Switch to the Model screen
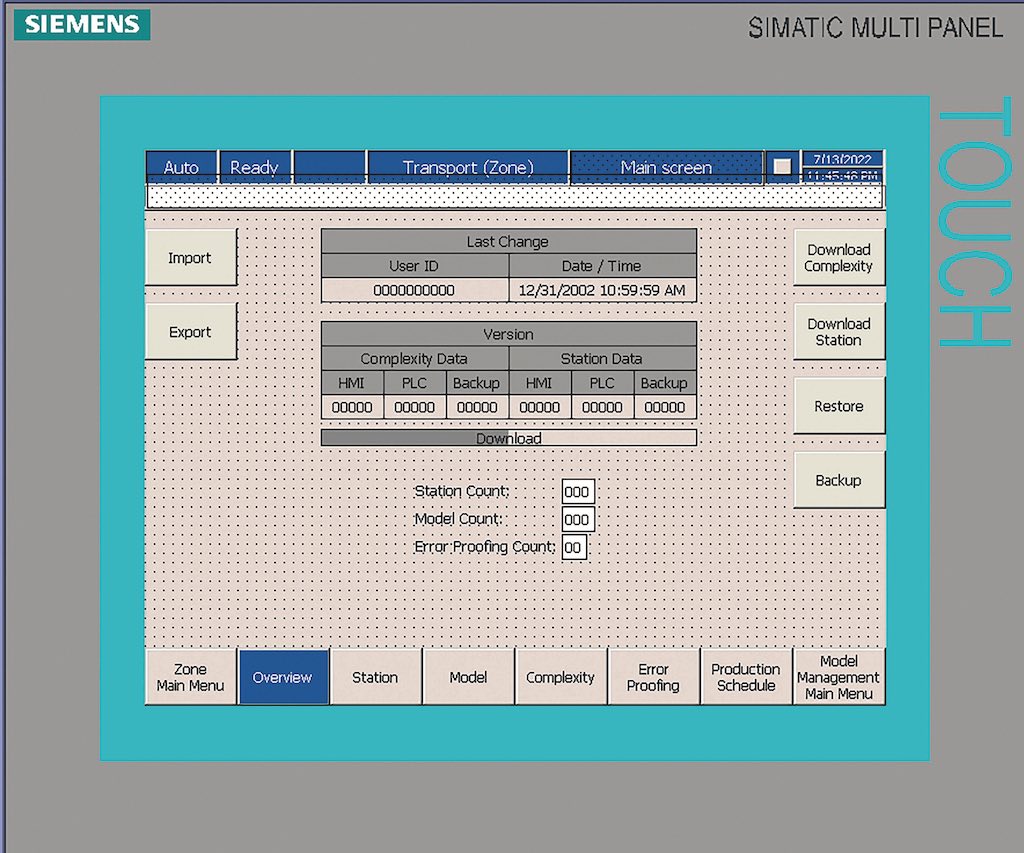The width and height of the screenshot is (1024, 853). pyautogui.click(x=468, y=677)
